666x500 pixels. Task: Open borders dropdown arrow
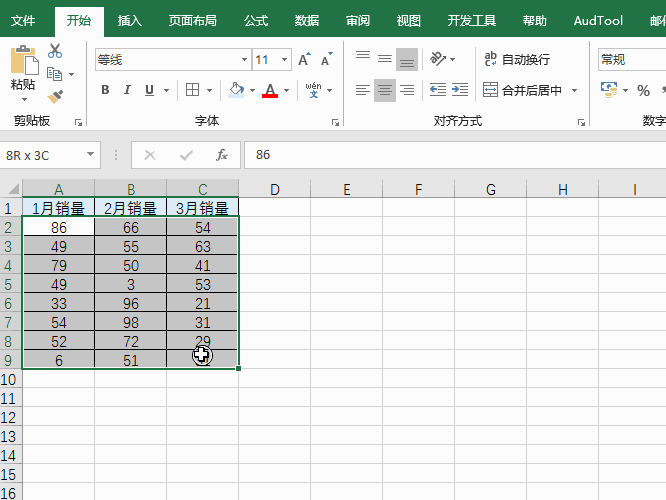pyautogui.click(x=209, y=90)
